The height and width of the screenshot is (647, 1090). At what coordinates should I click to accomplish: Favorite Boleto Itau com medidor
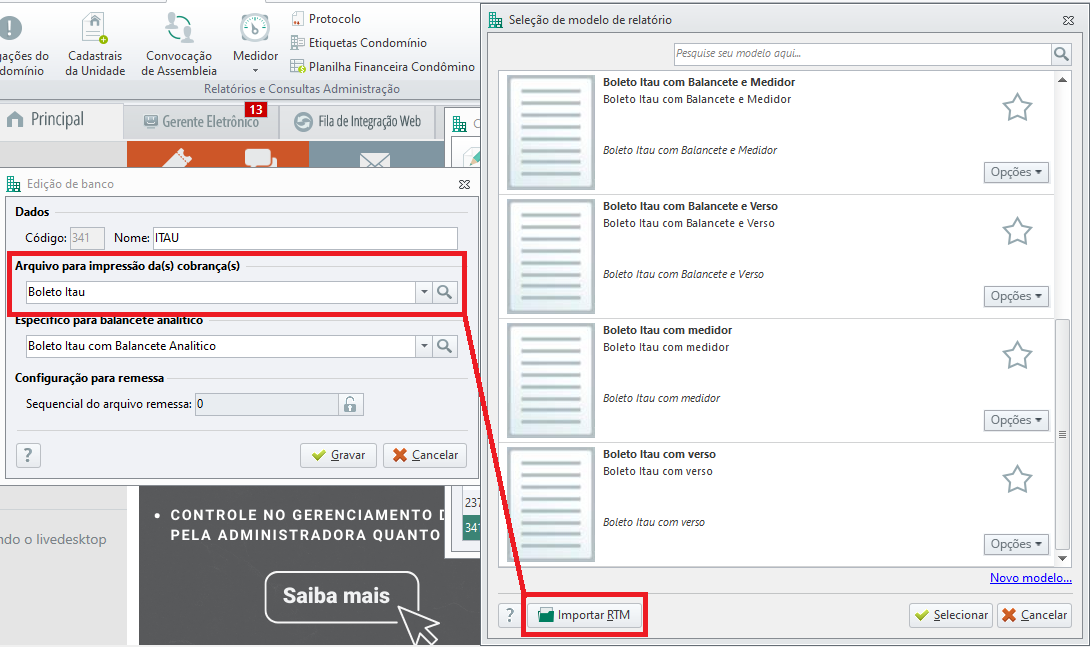[1017, 355]
